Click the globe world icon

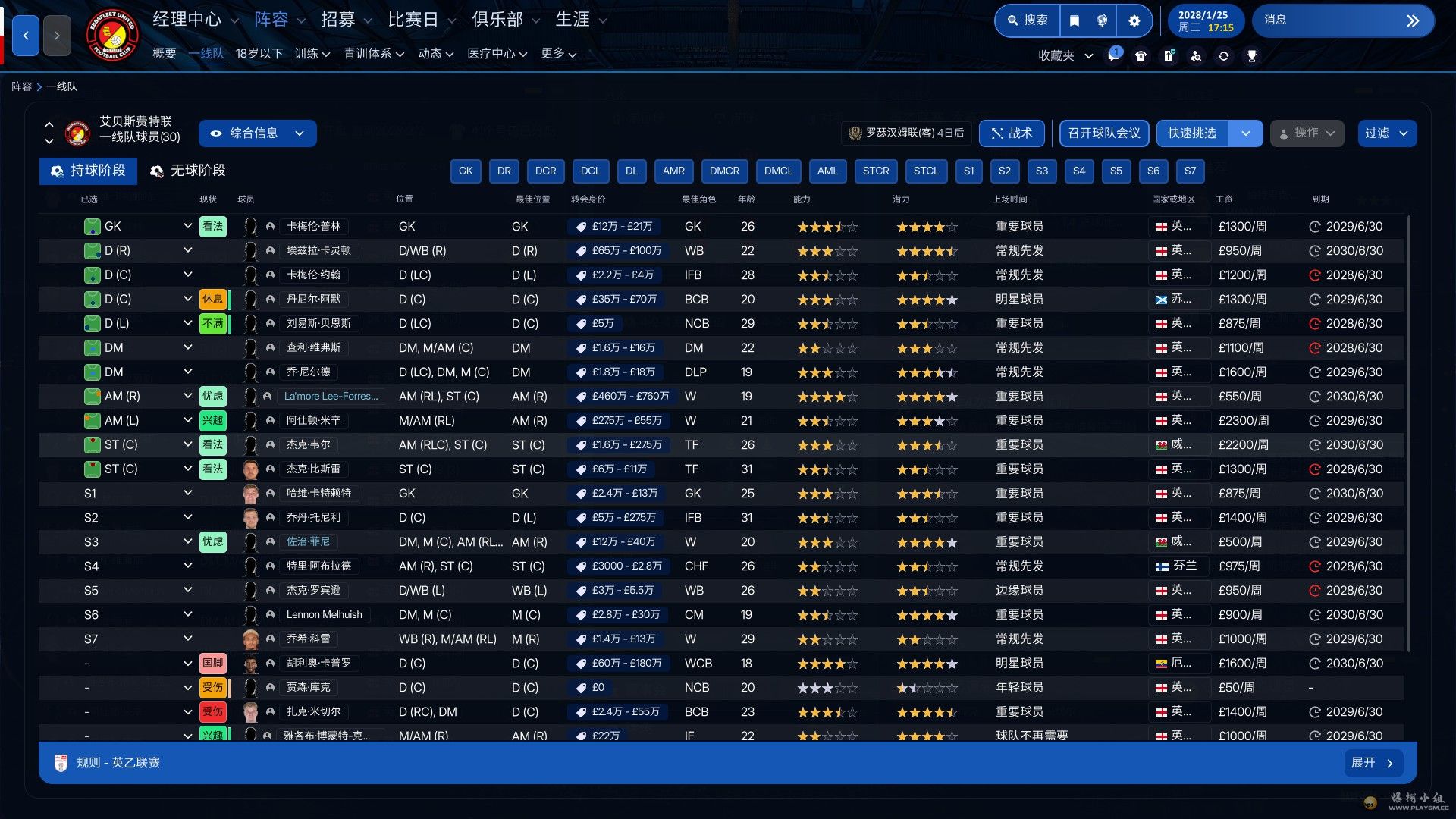pyautogui.click(x=1102, y=20)
